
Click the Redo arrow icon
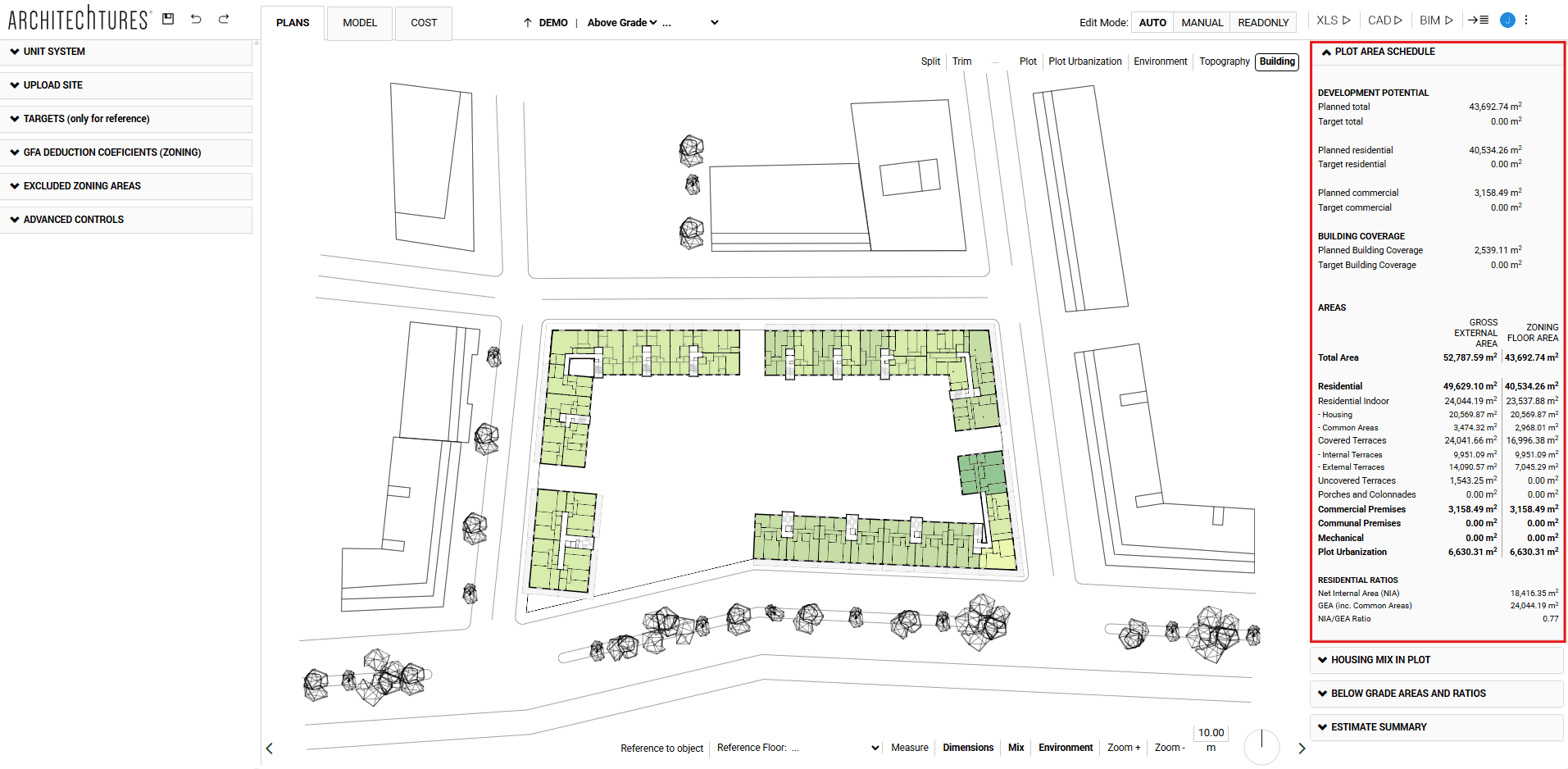pyautogui.click(x=223, y=18)
